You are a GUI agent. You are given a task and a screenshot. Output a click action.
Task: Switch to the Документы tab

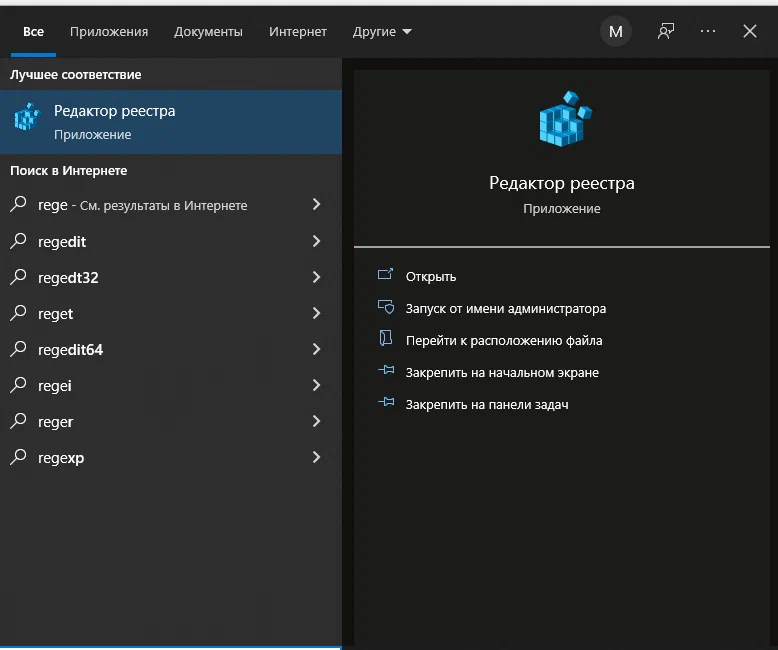pos(208,32)
